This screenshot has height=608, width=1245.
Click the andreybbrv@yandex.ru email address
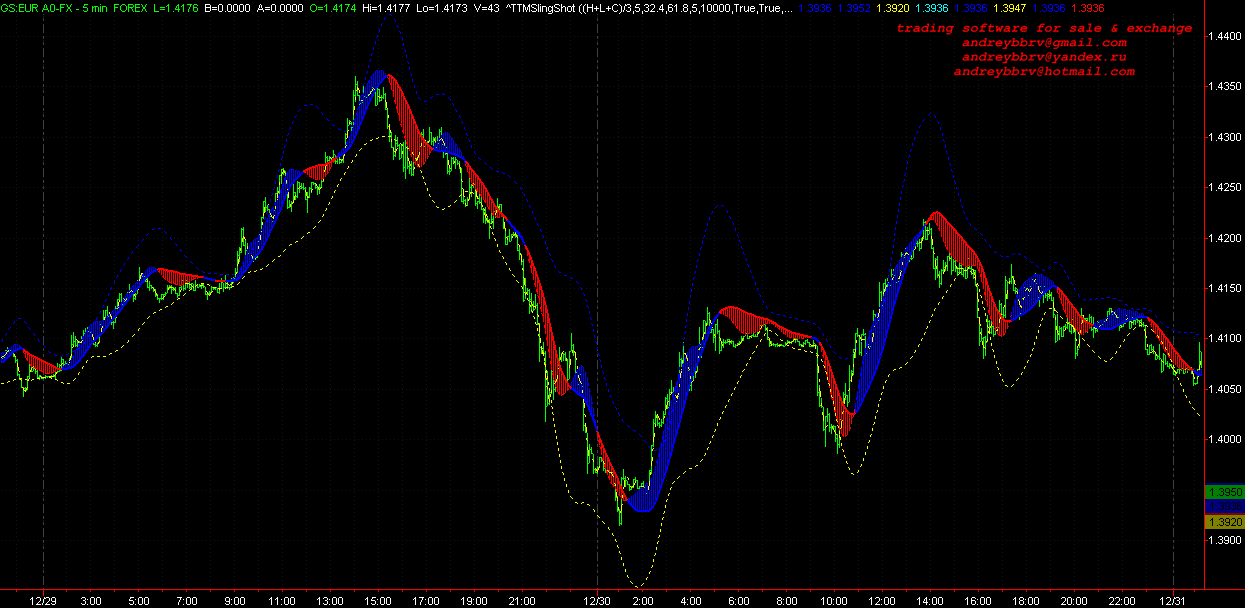pyautogui.click(x=1044, y=57)
